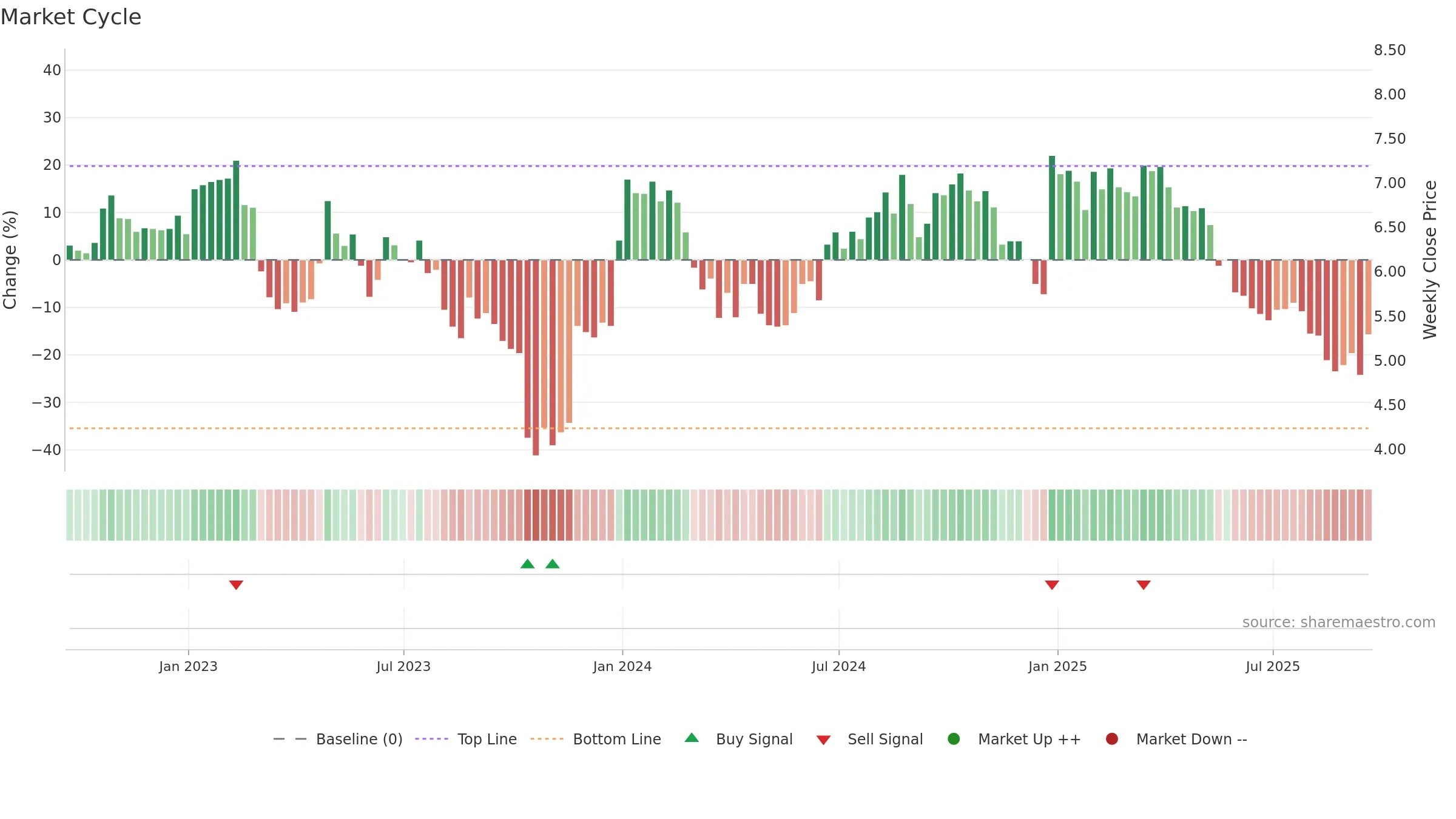Click the Jan 2024 axis label
This screenshot has height=819, width=1456.
pyautogui.click(x=622, y=666)
